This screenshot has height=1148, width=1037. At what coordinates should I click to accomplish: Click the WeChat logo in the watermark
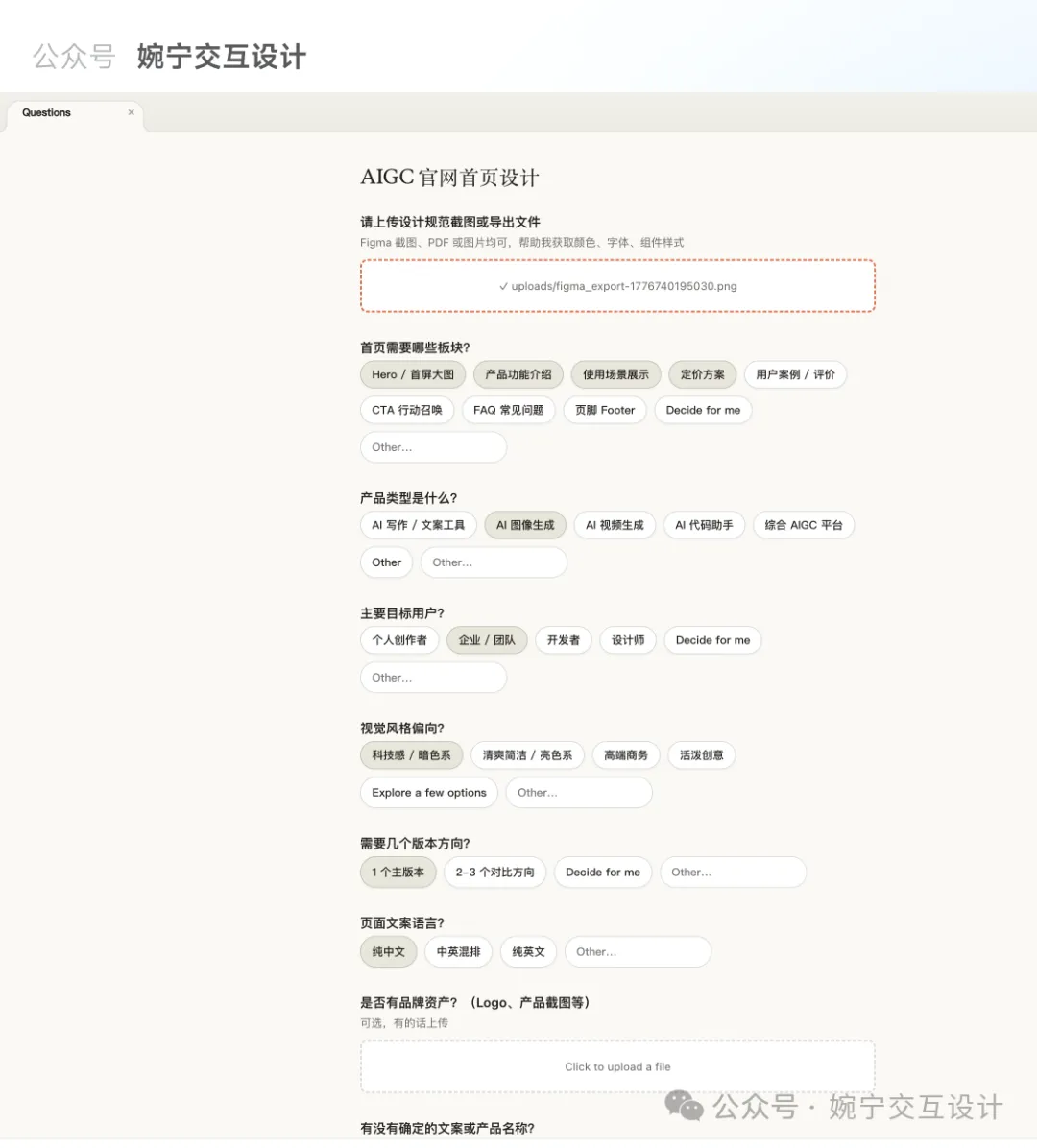[684, 1108]
